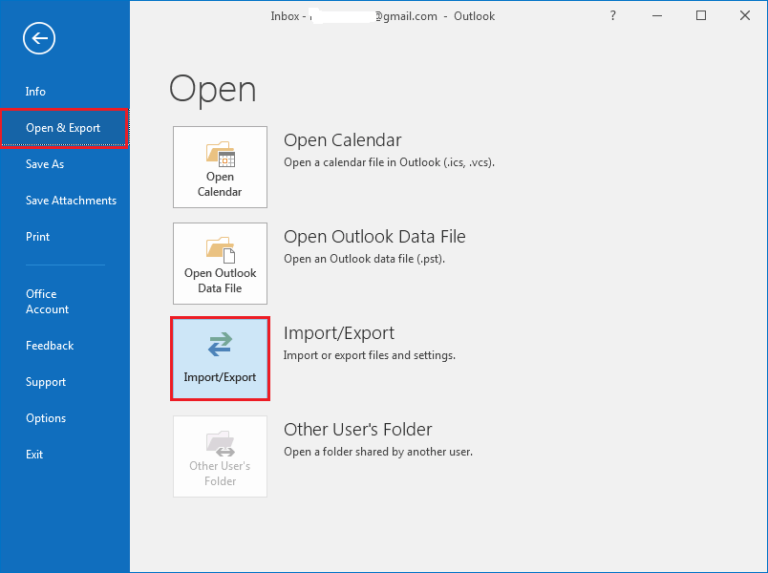This screenshot has width=768, height=573.
Task: Click the 'Other User's Folder' heading
Action: tap(358, 430)
